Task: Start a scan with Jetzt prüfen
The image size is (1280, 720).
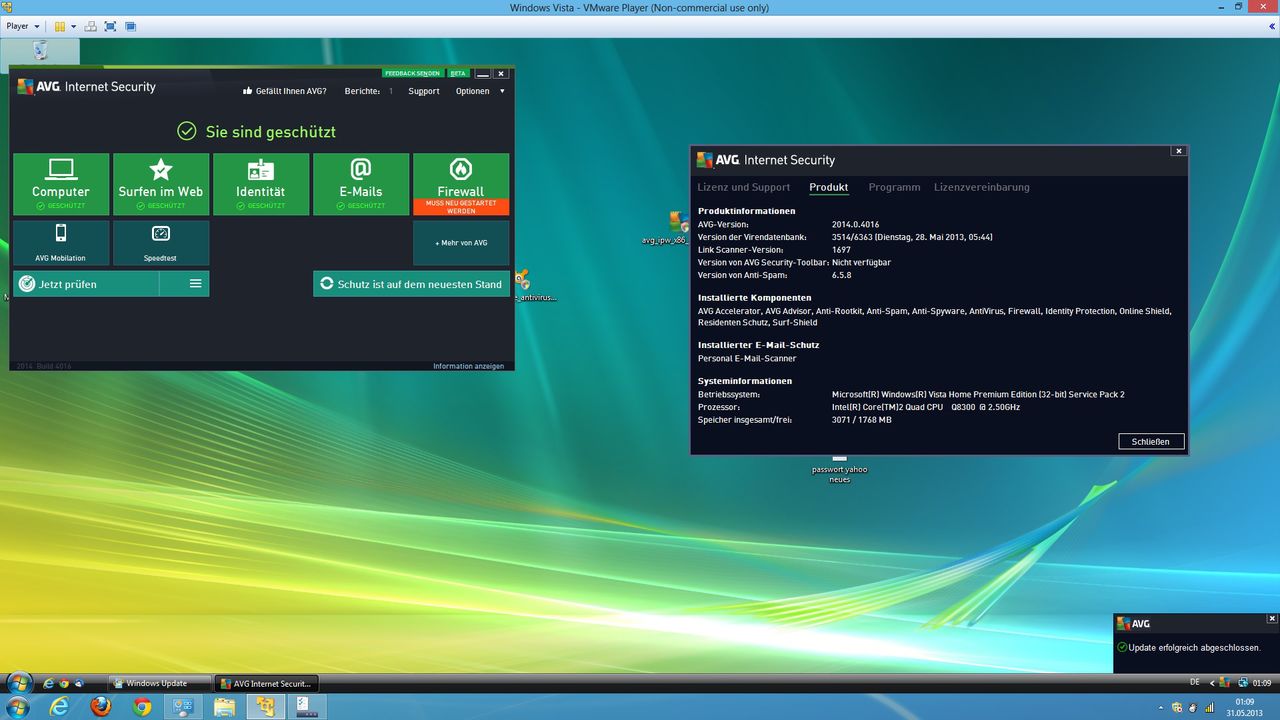Action: click(86, 284)
